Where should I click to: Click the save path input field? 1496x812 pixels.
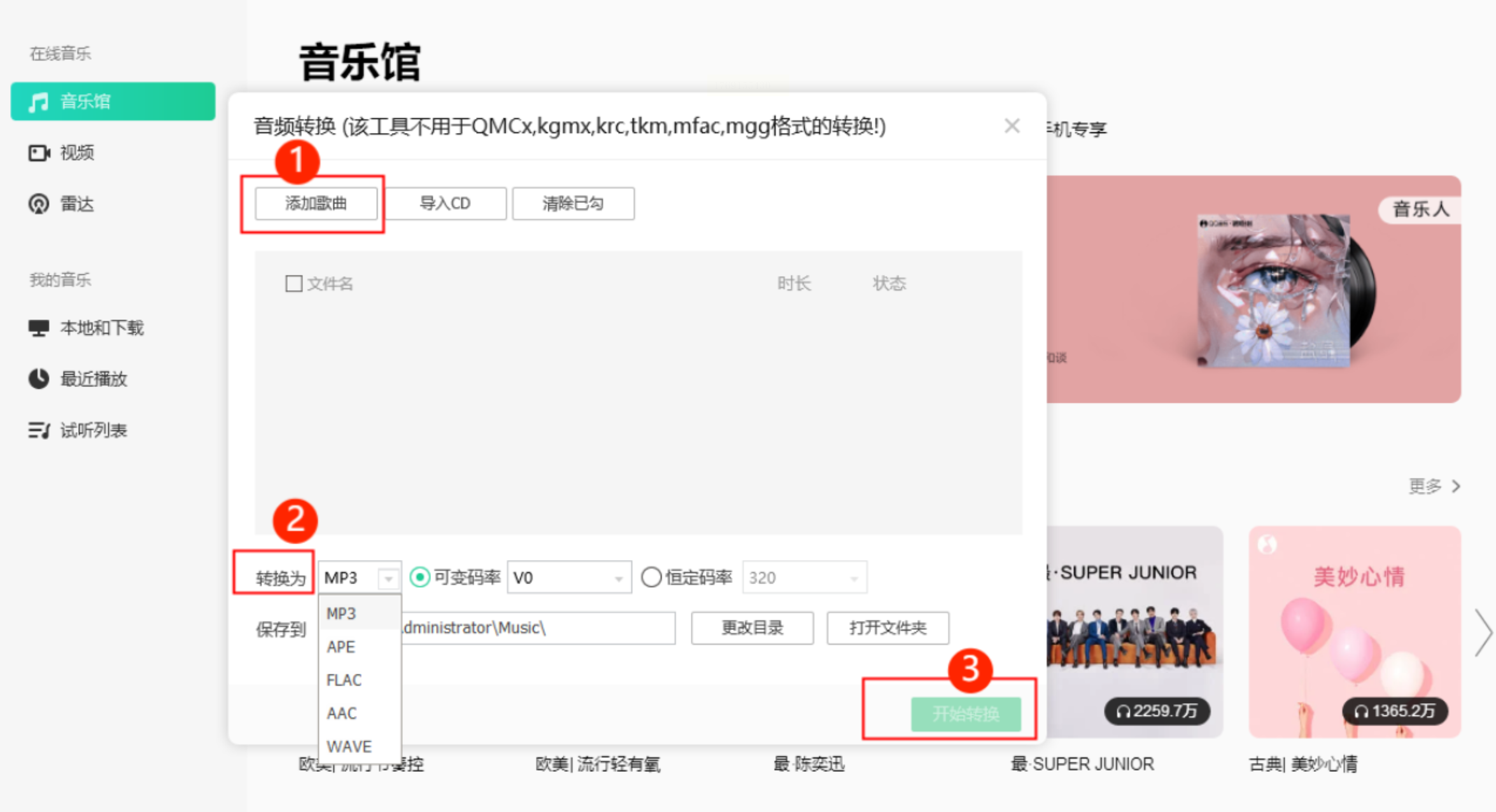click(538, 628)
